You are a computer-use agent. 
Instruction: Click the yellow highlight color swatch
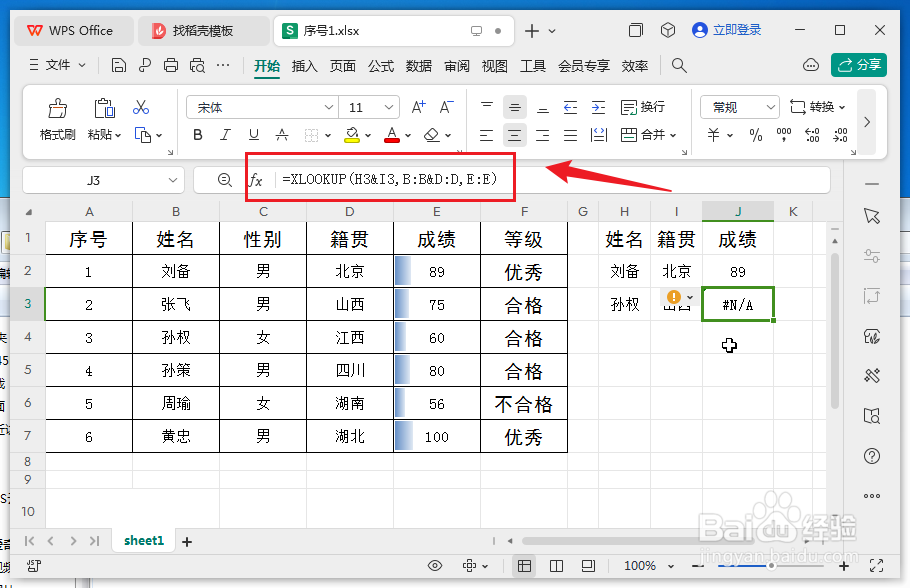coord(352,140)
